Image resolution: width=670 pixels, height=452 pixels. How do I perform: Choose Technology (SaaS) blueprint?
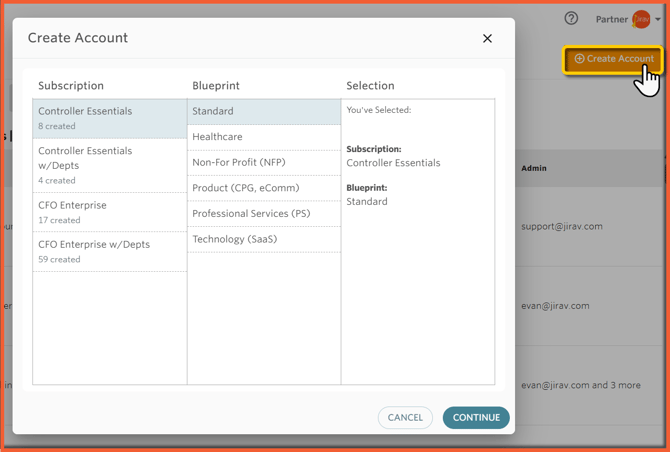(x=264, y=239)
